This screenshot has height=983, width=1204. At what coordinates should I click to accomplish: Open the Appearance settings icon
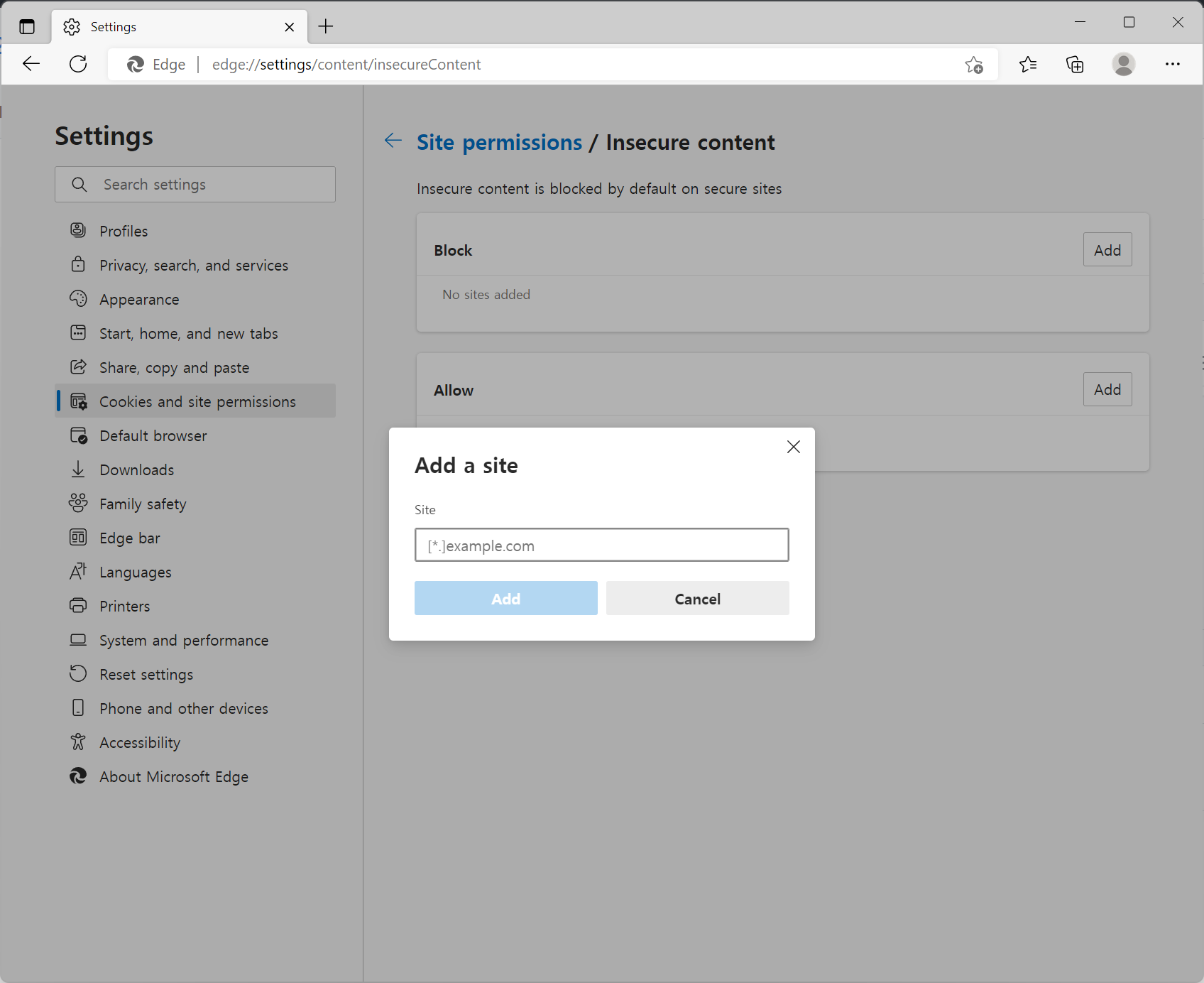(x=79, y=299)
